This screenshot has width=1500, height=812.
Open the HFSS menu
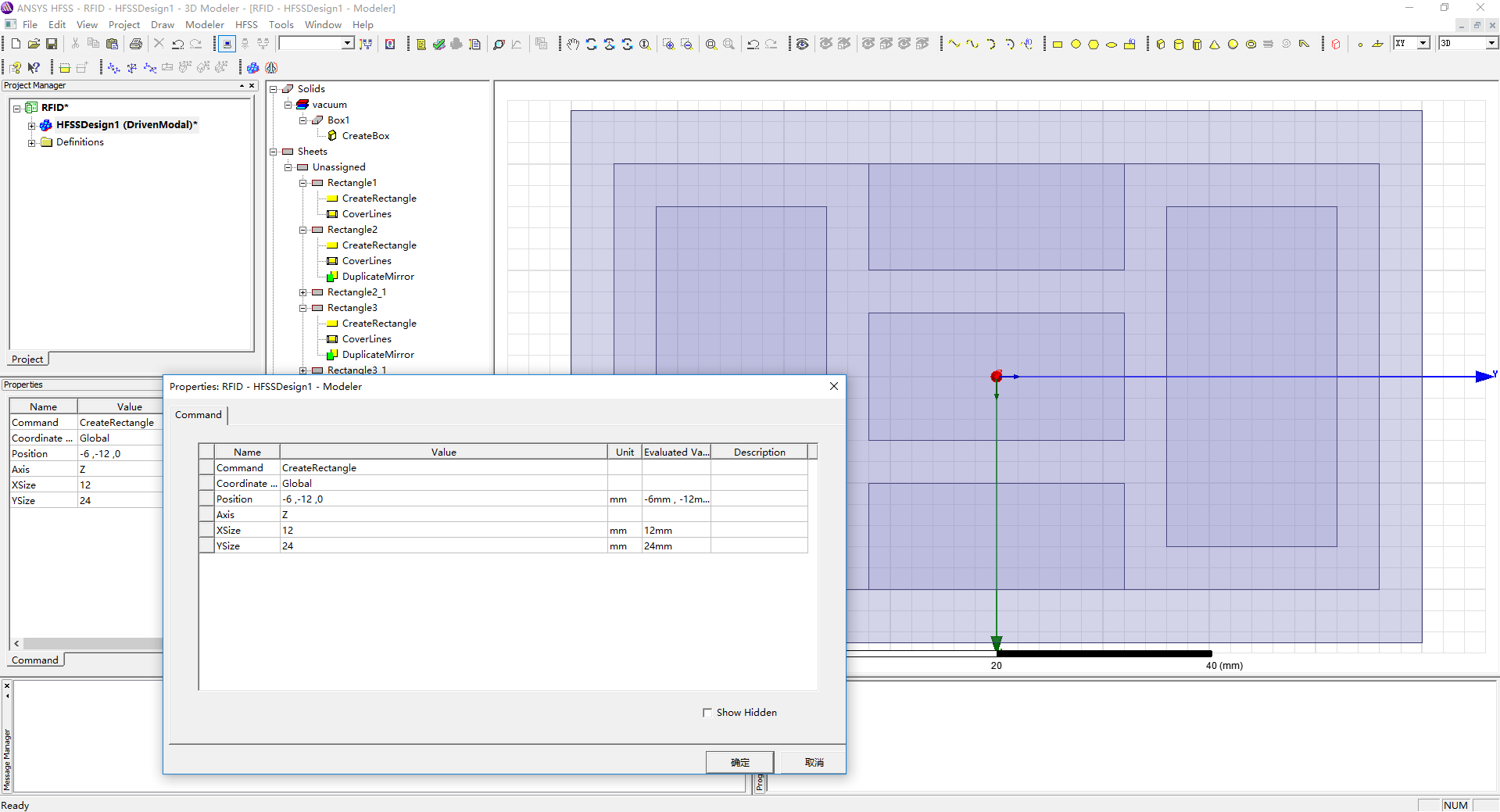click(x=246, y=24)
